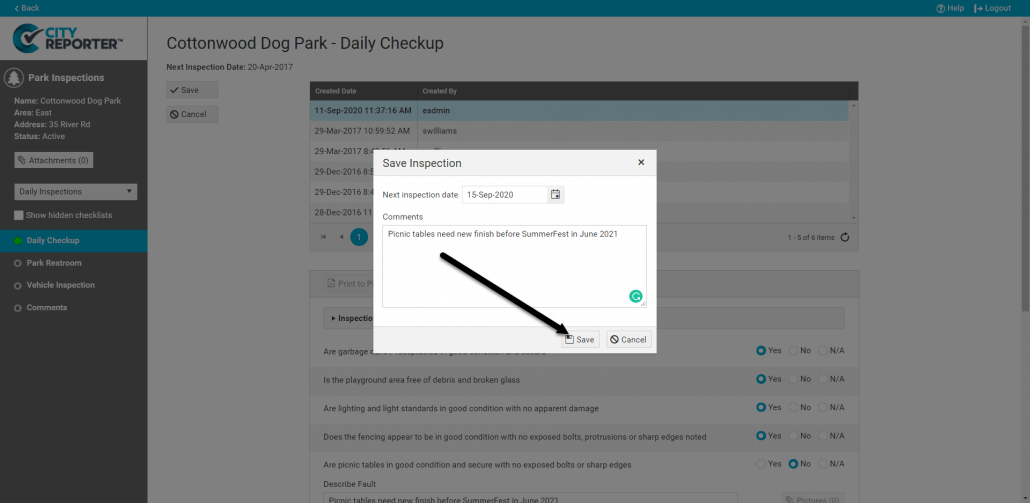This screenshot has height=503, width=1030.
Task: Open the Daily Inspections dropdown
Action: 76,191
